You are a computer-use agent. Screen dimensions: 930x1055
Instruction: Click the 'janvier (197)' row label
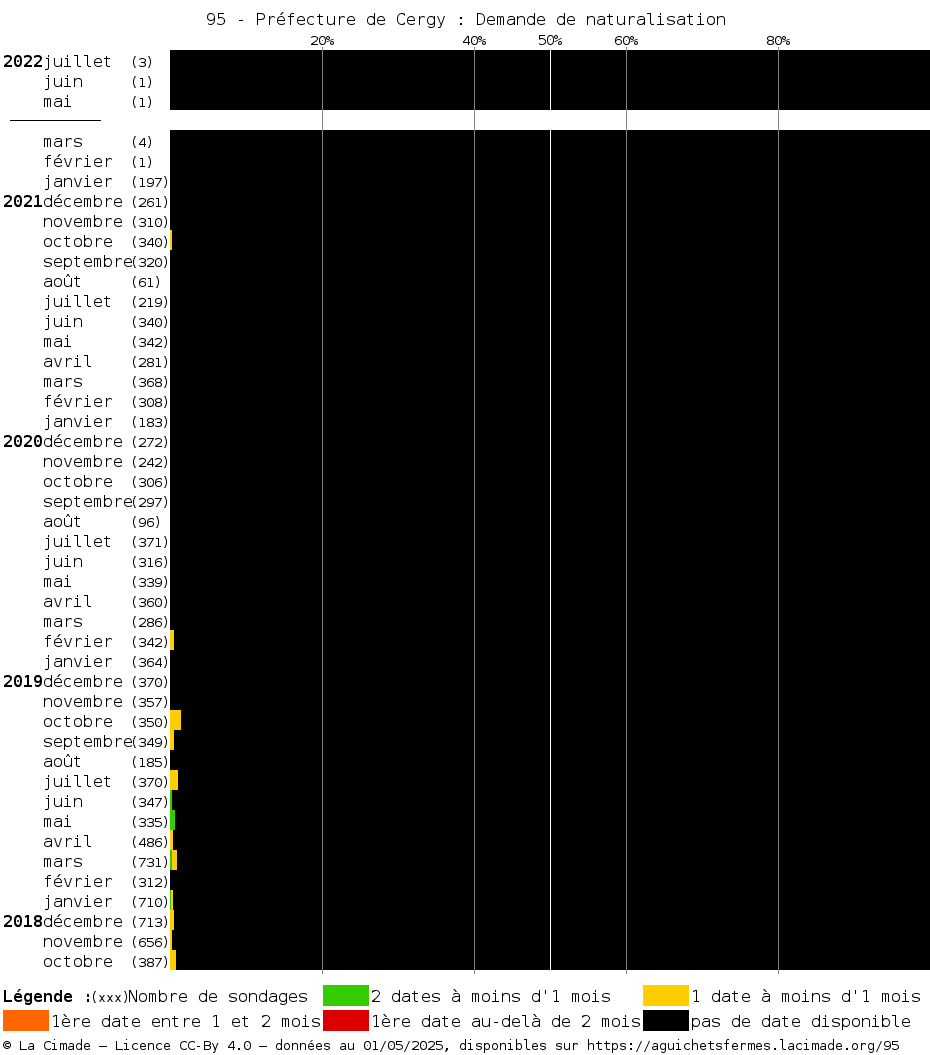point(106,182)
